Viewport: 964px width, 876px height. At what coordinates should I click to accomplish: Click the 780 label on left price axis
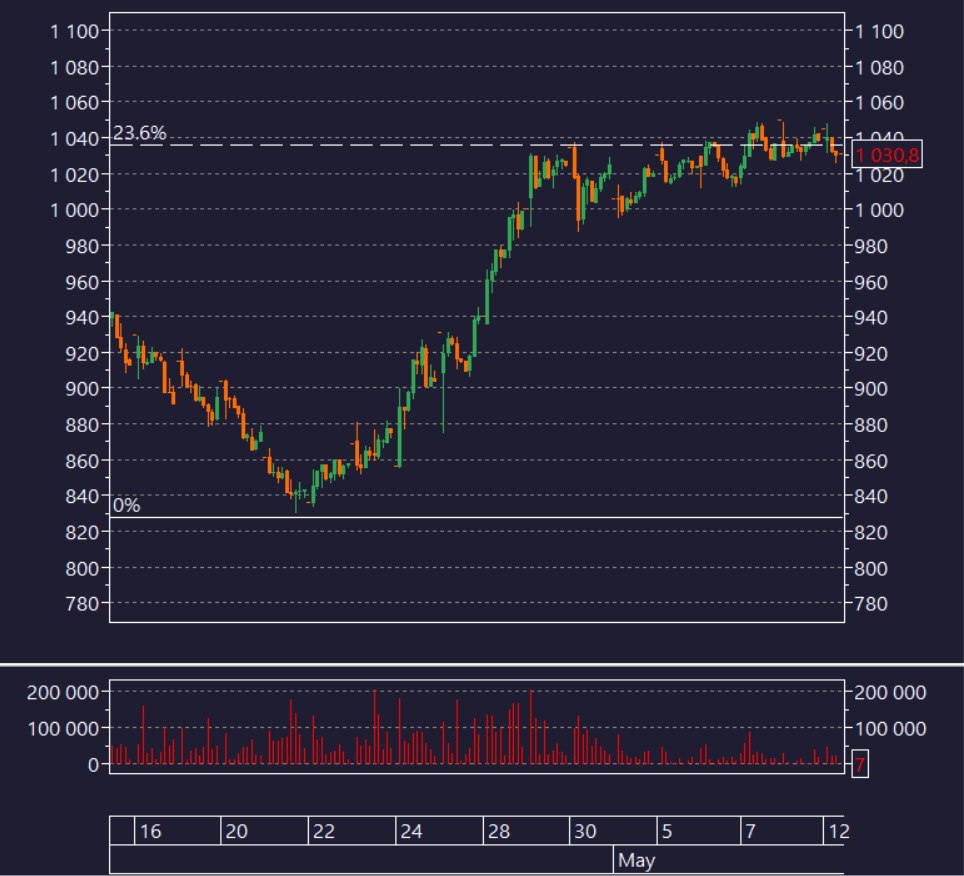click(82, 604)
